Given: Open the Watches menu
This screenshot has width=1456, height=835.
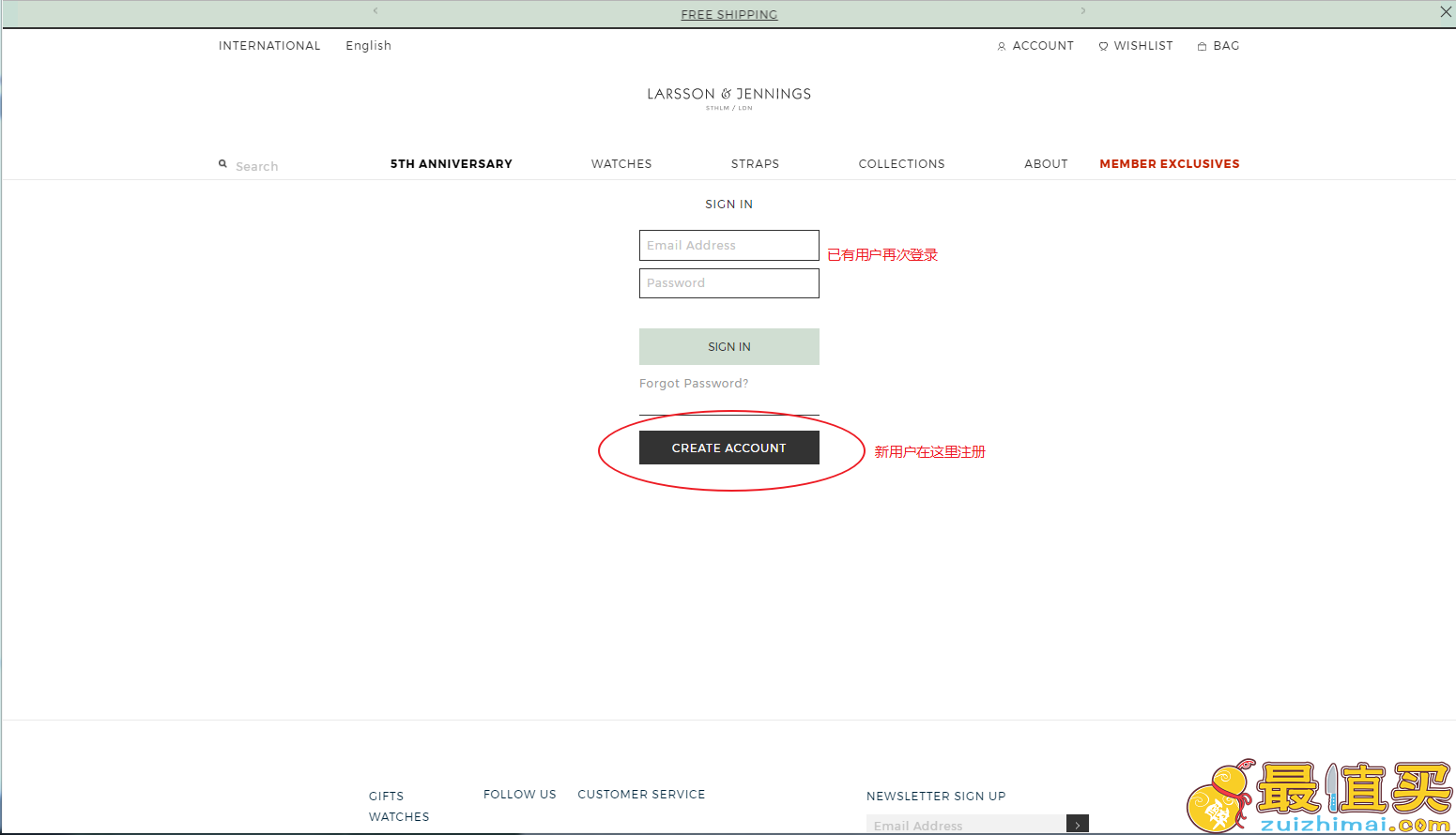Looking at the screenshot, I should click(621, 164).
